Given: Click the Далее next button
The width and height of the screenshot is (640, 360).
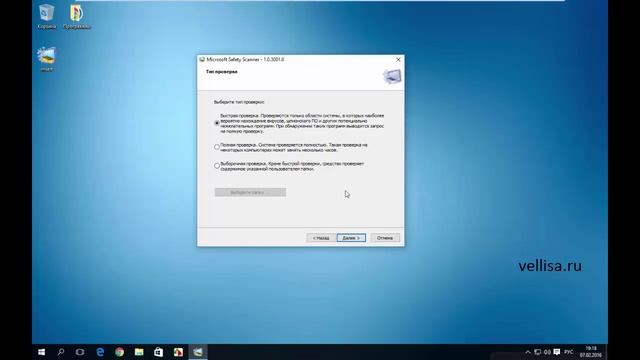Looking at the screenshot, I should pos(351,238).
